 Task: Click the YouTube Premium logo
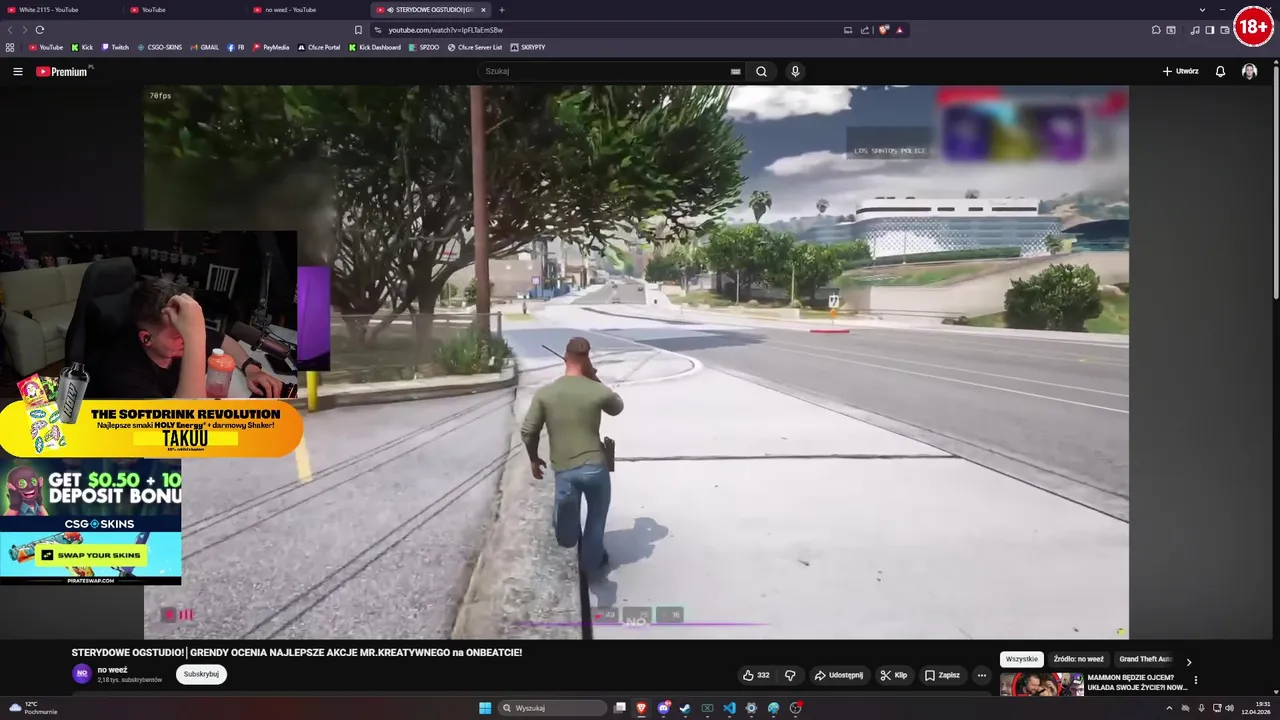[x=62, y=71]
